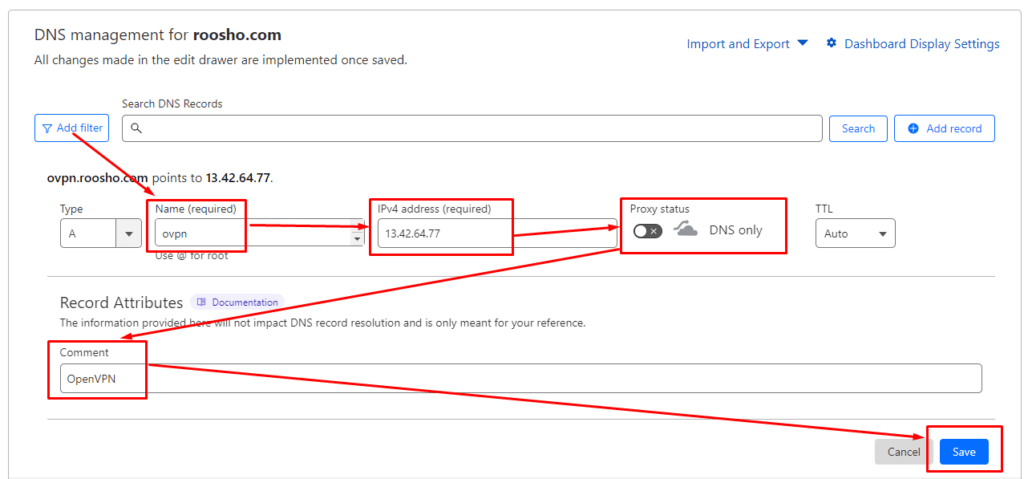
Task: Click the grey cloud DNS only icon
Action: (x=686, y=229)
